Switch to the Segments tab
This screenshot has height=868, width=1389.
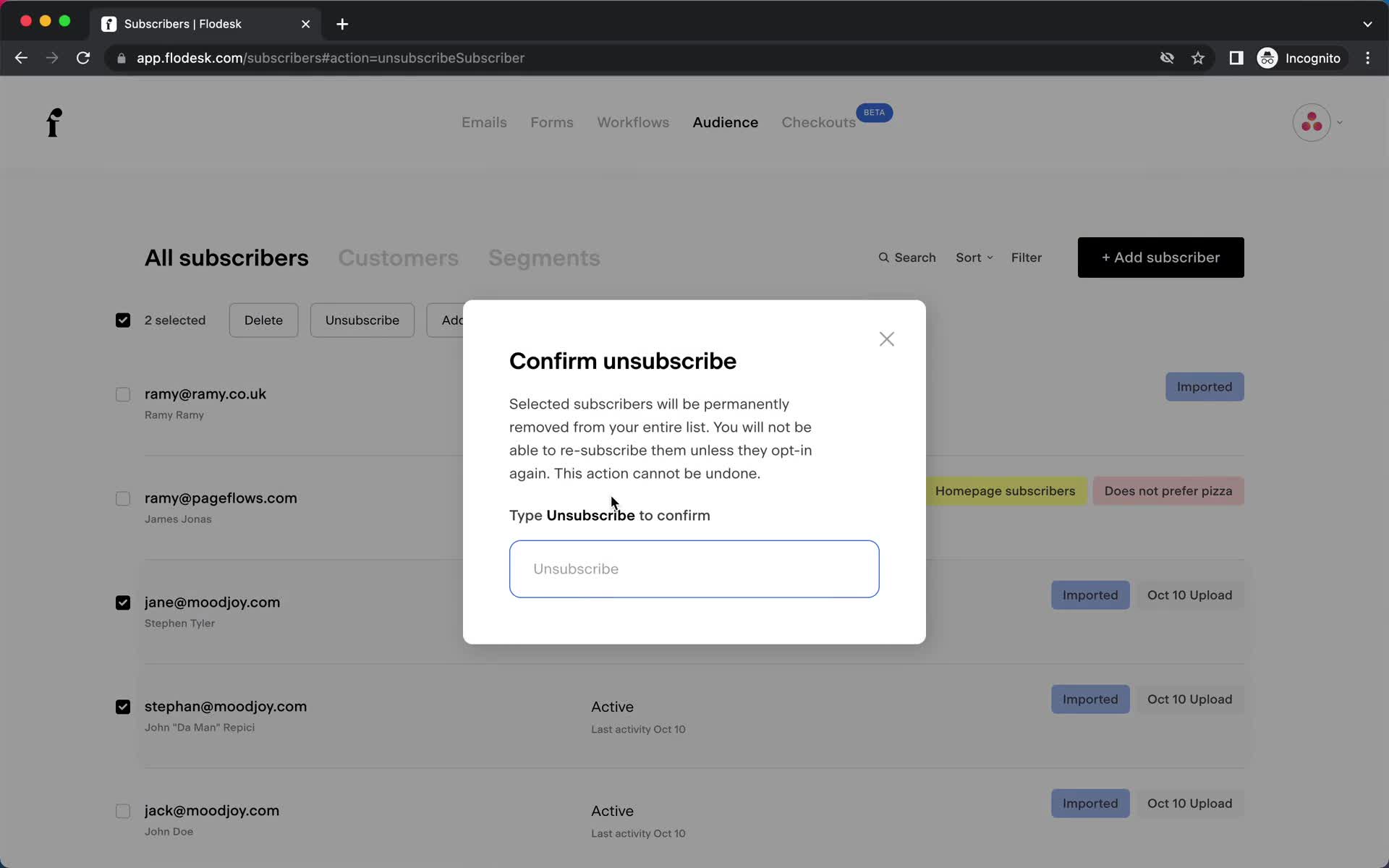click(544, 257)
